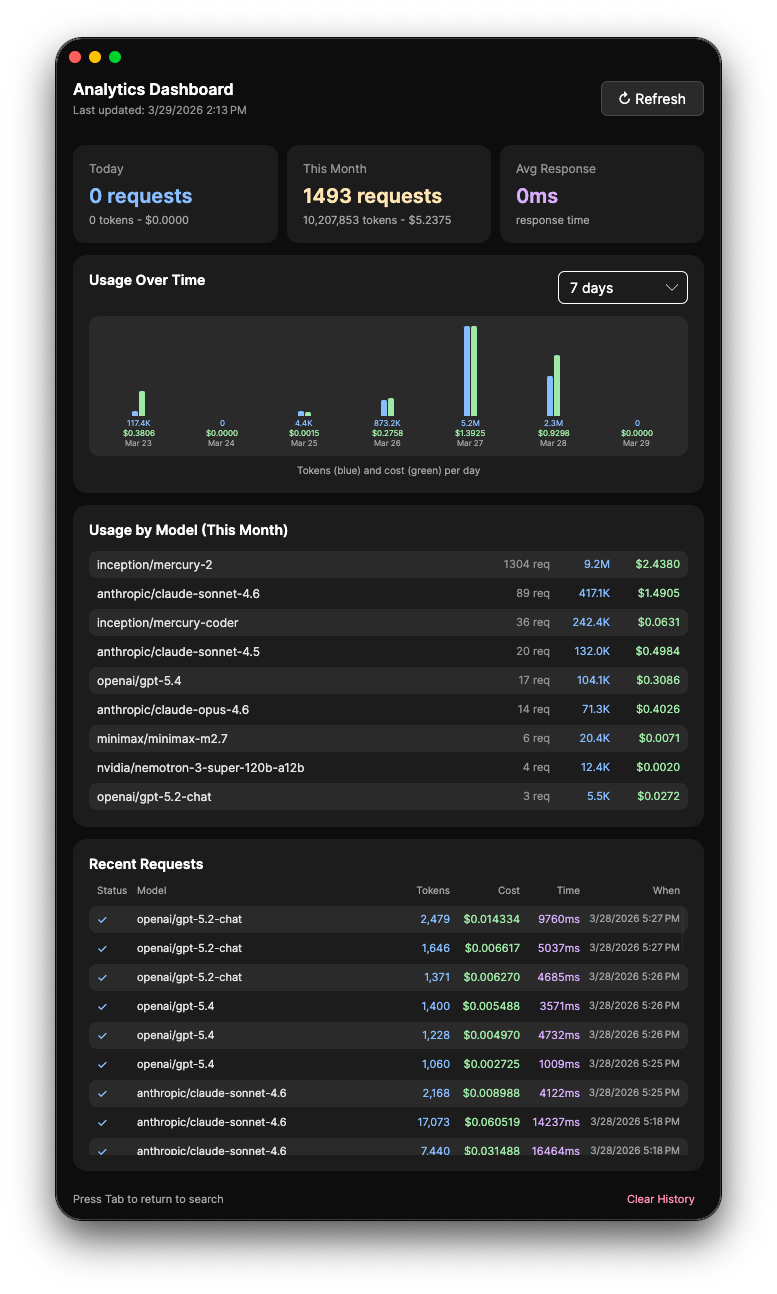The height and width of the screenshot is (1294, 777).
Task: Select openai/gpt-5.2-chat usage by model row
Action: pos(388,796)
